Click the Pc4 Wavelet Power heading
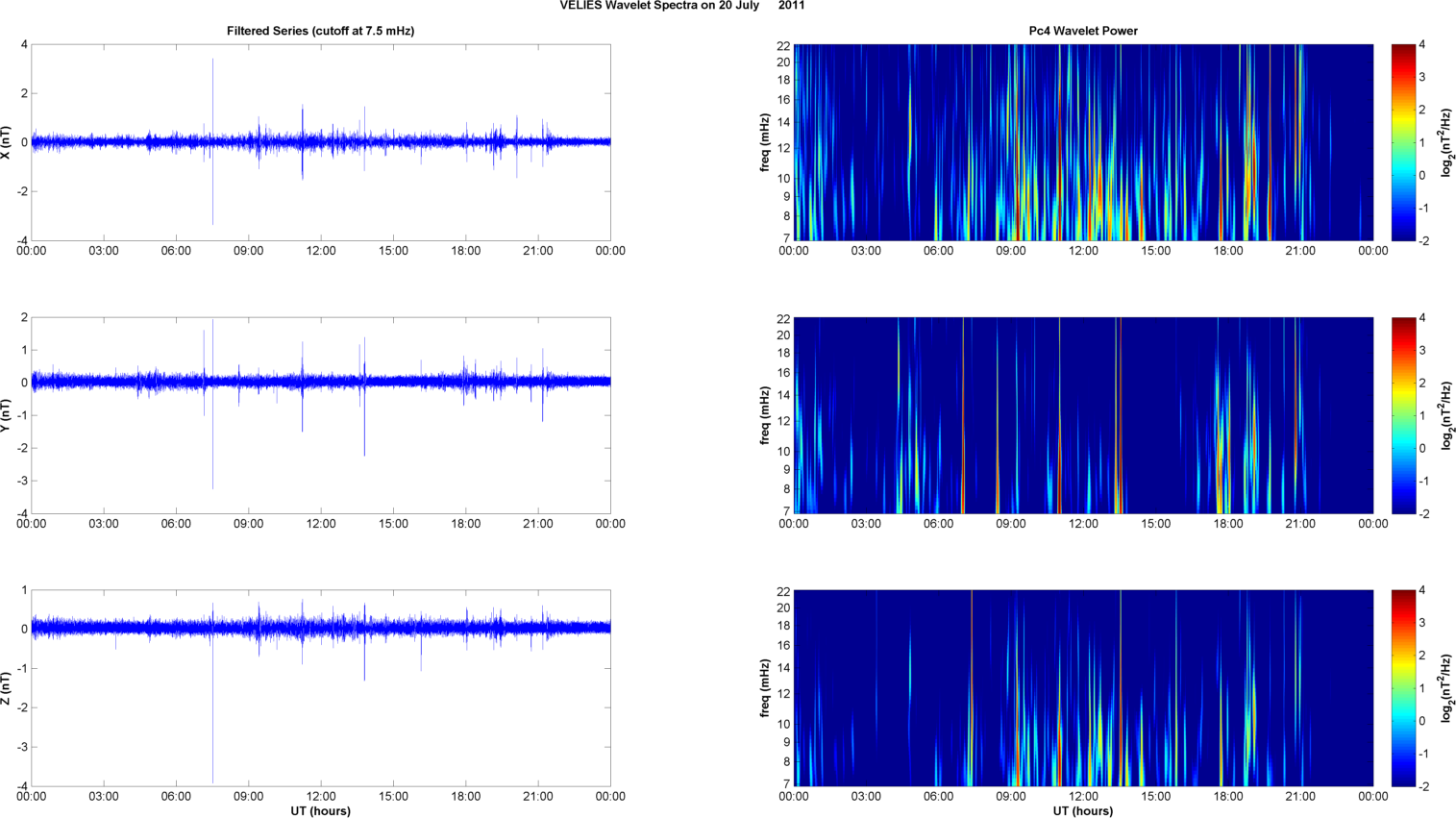The height and width of the screenshot is (818, 1456). click(x=1082, y=31)
